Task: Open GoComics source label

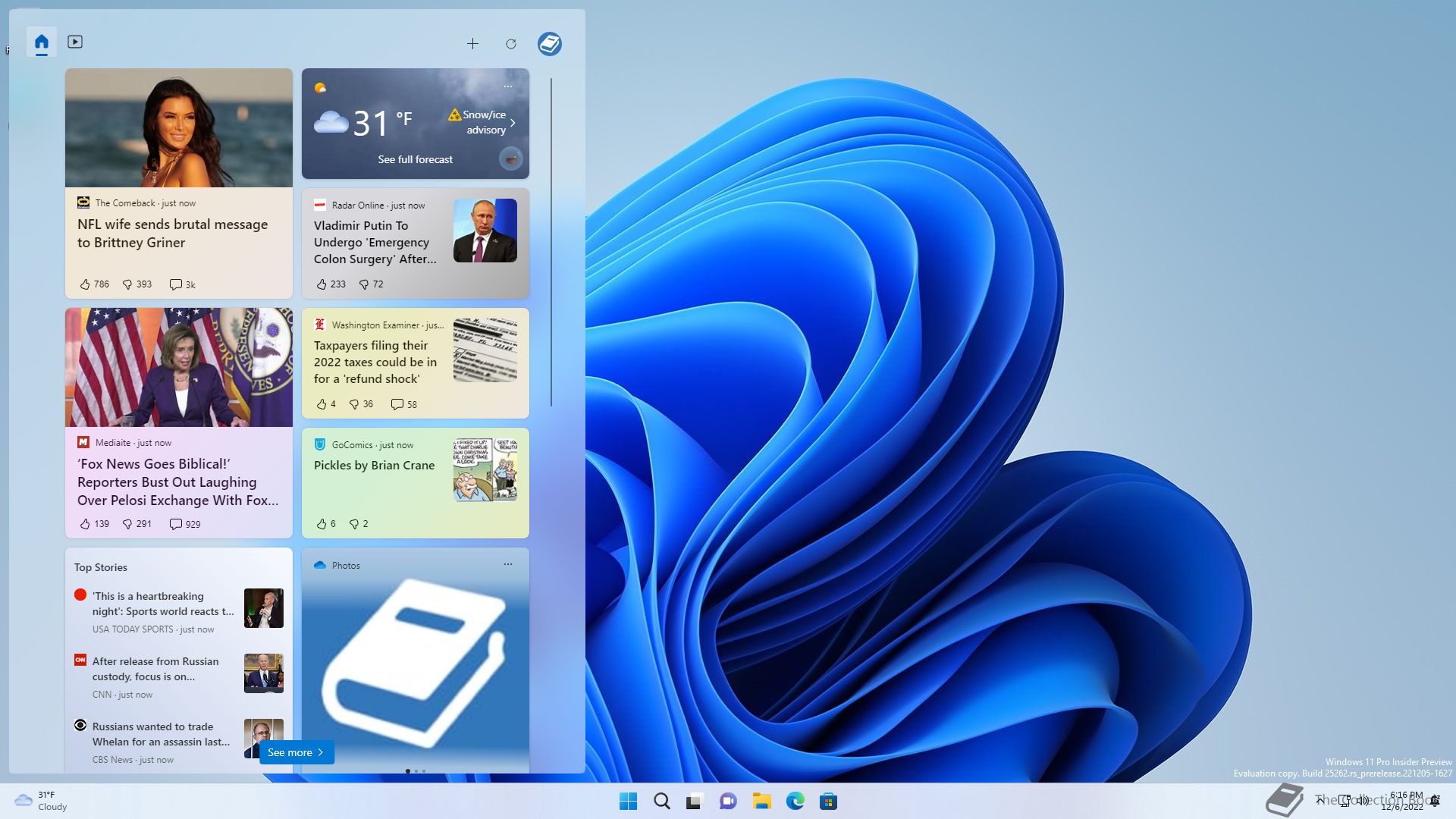Action: [x=352, y=445]
